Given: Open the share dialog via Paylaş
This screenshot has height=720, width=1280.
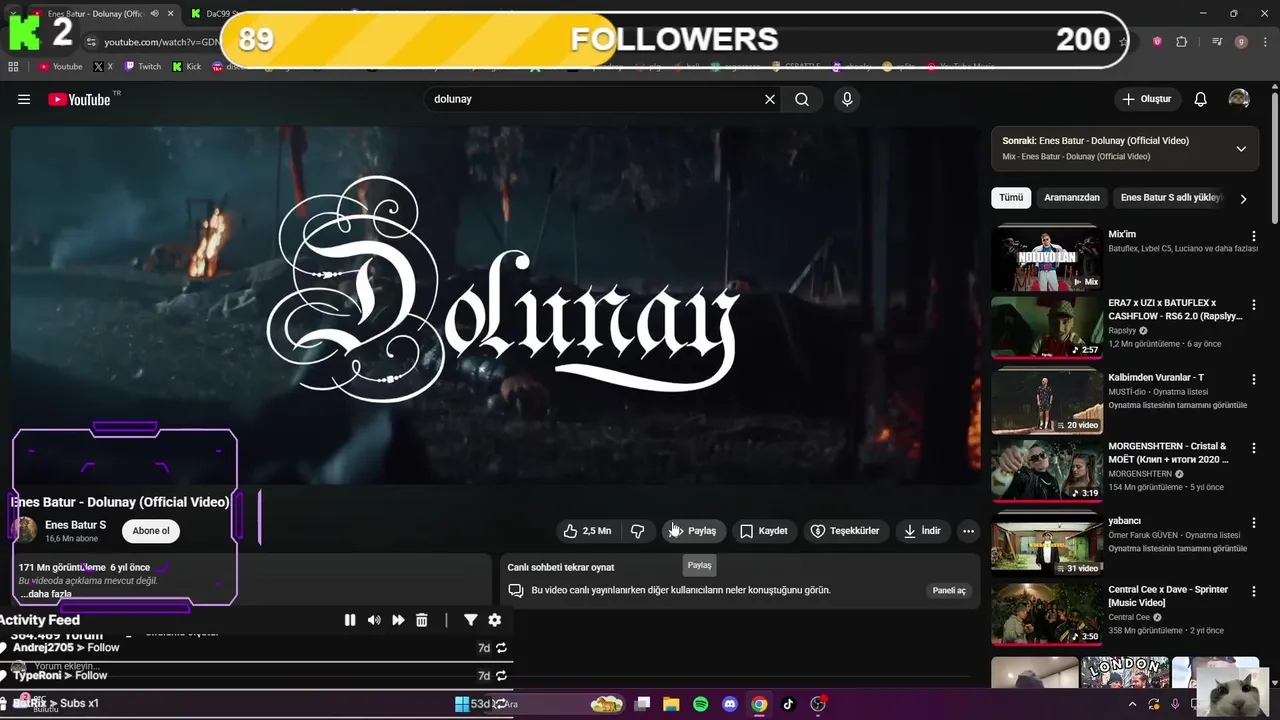Looking at the screenshot, I should pyautogui.click(x=693, y=531).
